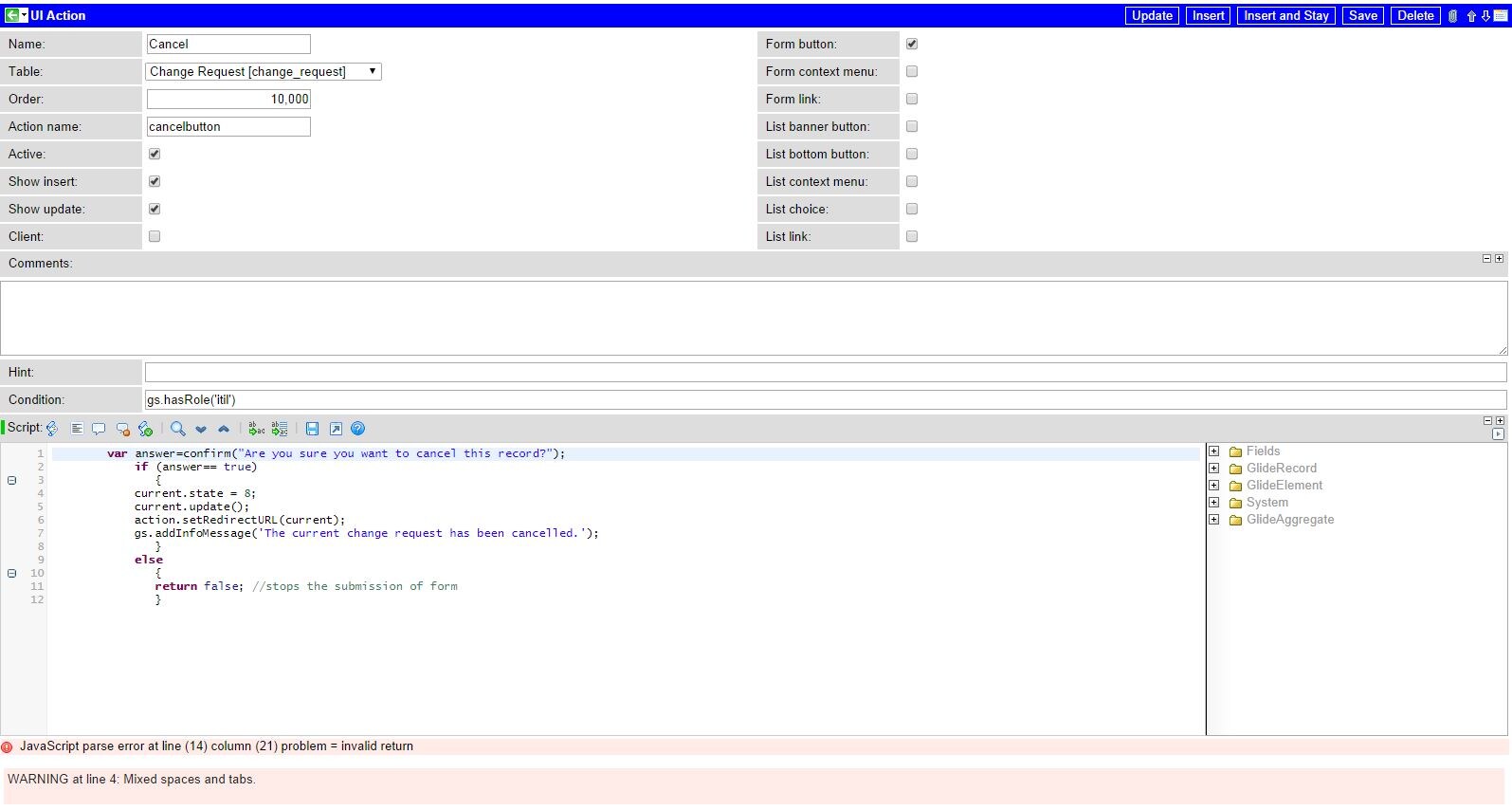Enable the List banner button checkbox
This screenshot has height=810, width=1512.
point(912,126)
